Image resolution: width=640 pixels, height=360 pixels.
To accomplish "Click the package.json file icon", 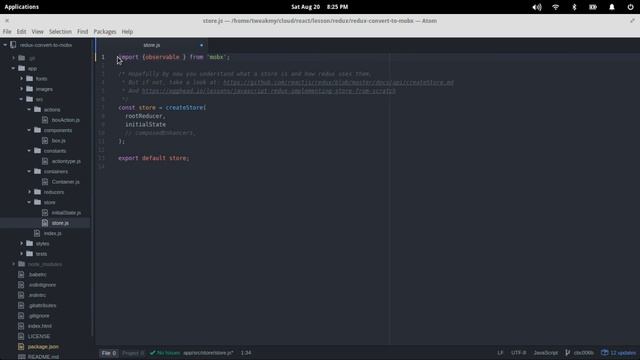I will (21, 347).
